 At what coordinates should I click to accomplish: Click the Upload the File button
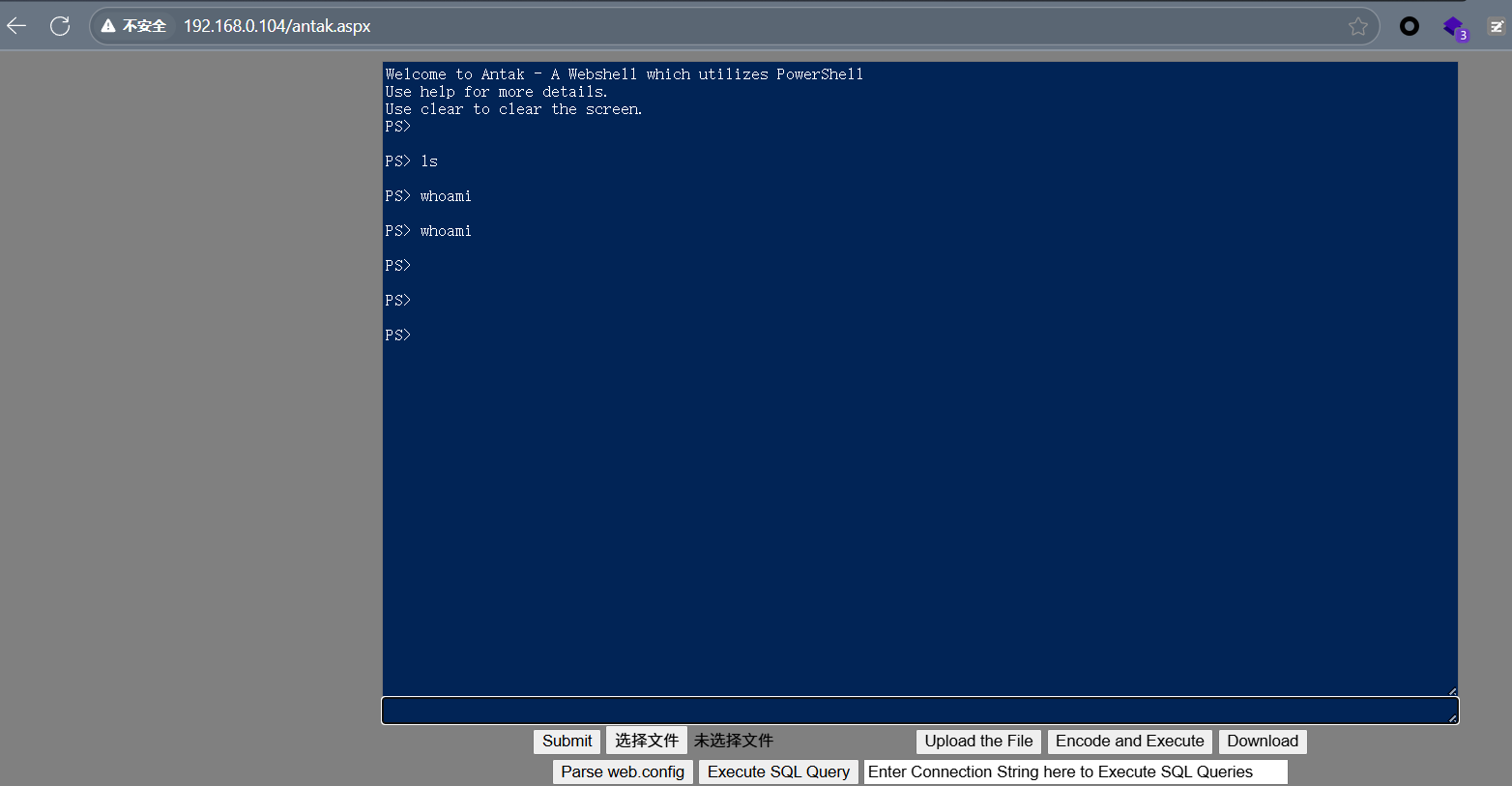click(x=978, y=742)
